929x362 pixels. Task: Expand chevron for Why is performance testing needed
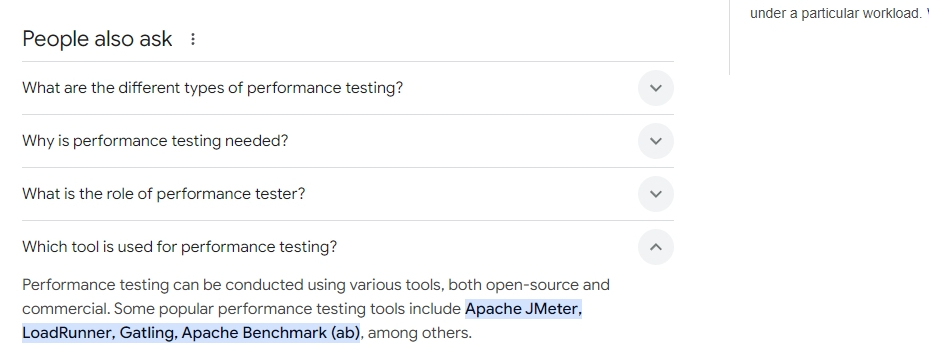click(656, 141)
